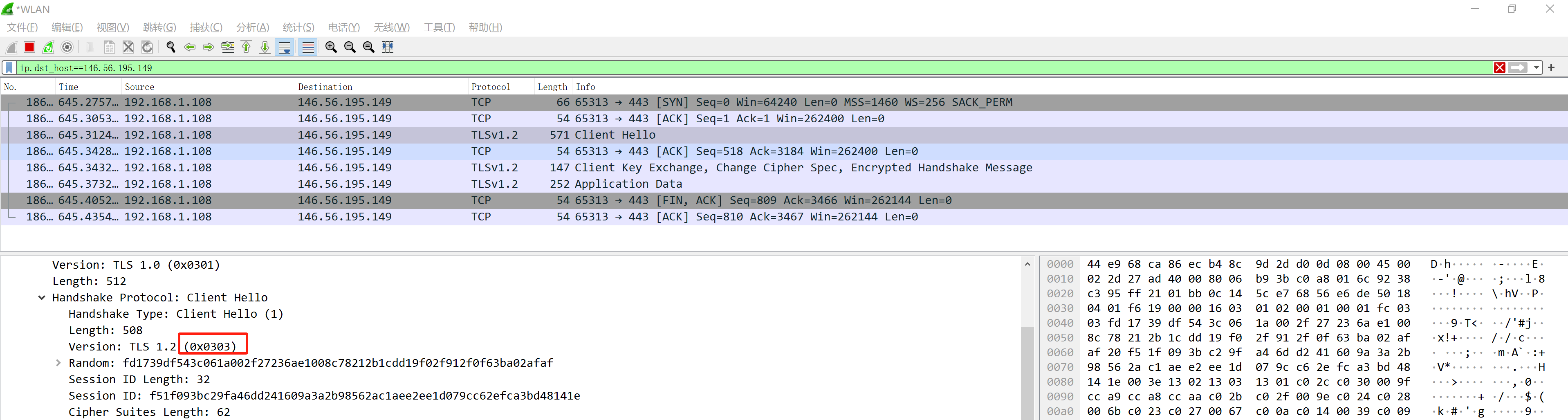
Task: Reset text to normal size
Action: pyautogui.click(x=369, y=47)
